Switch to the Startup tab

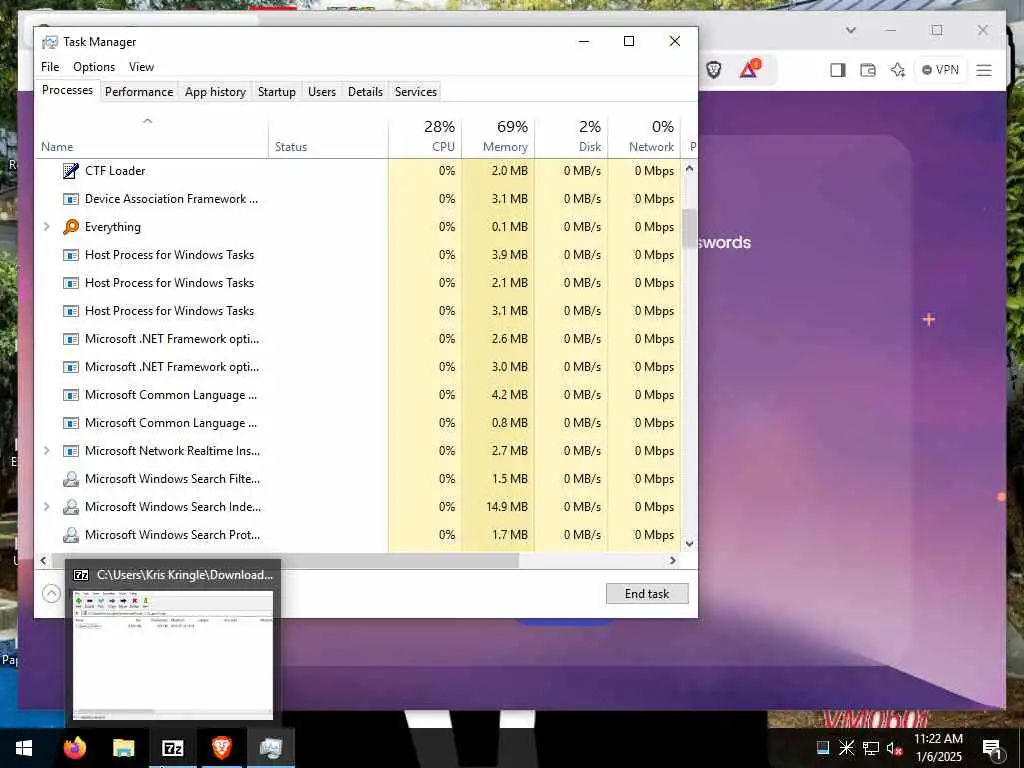click(277, 91)
